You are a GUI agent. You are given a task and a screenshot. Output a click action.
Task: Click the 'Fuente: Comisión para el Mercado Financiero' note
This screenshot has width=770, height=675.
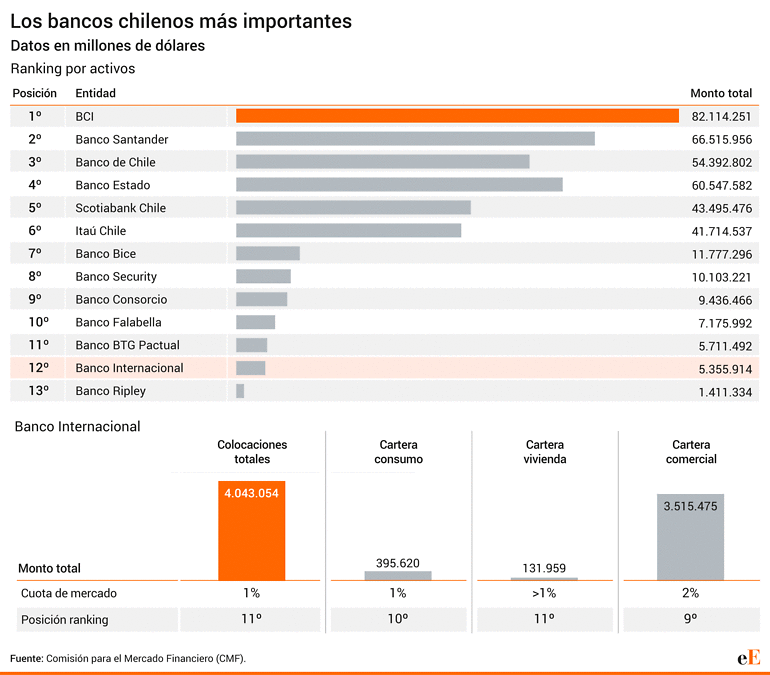point(128,658)
